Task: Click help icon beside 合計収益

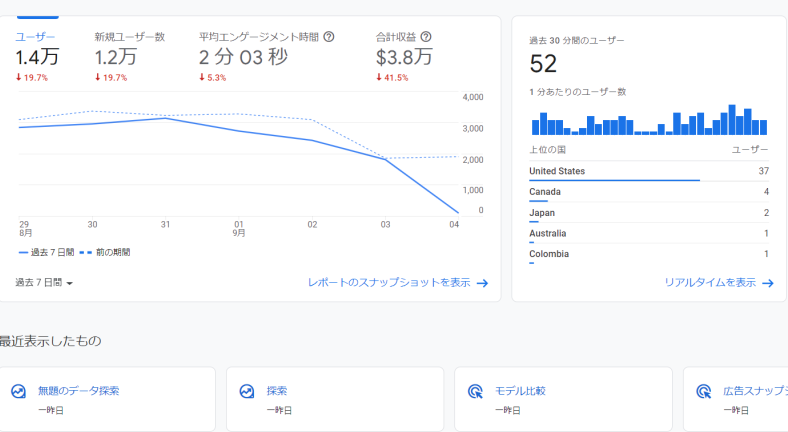Action: pyautogui.click(x=426, y=37)
